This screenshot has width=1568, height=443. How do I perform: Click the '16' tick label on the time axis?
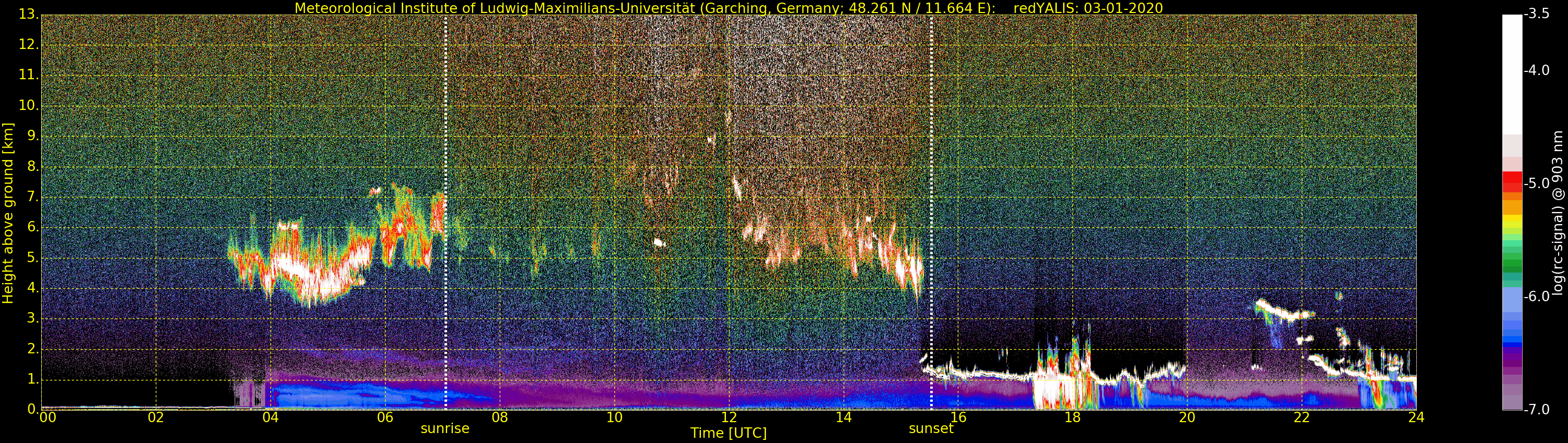pyautogui.click(x=958, y=417)
